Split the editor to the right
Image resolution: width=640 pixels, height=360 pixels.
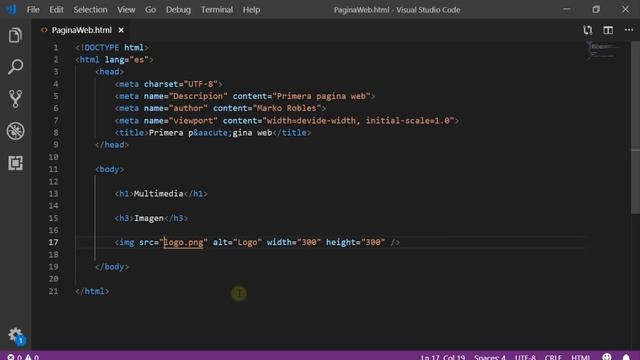click(x=608, y=30)
